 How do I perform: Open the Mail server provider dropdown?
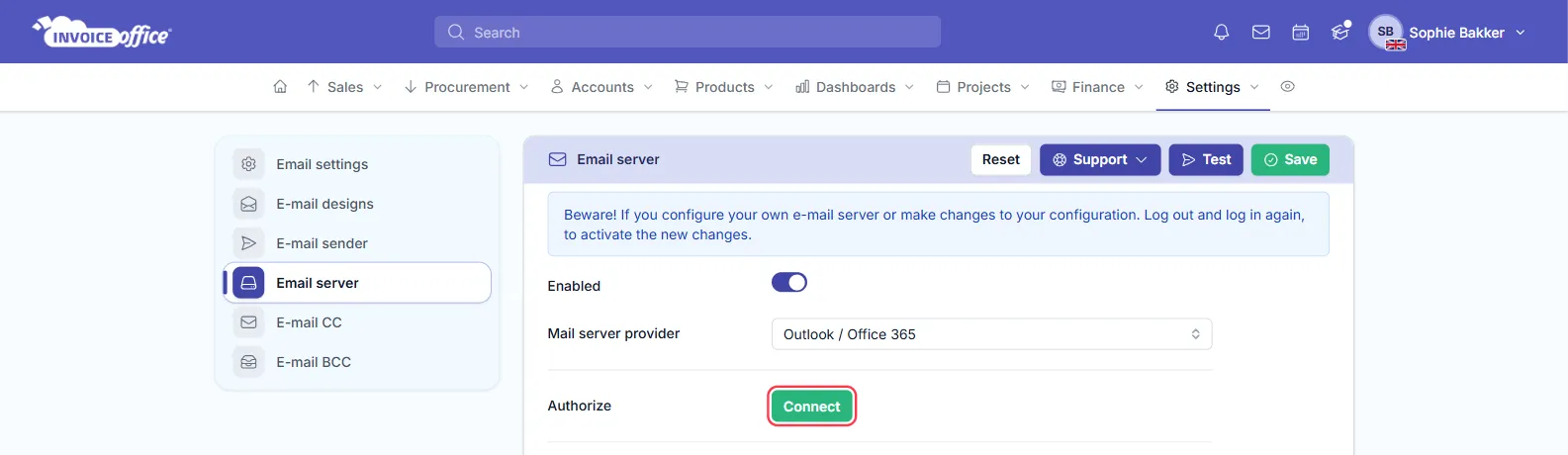[x=991, y=334]
